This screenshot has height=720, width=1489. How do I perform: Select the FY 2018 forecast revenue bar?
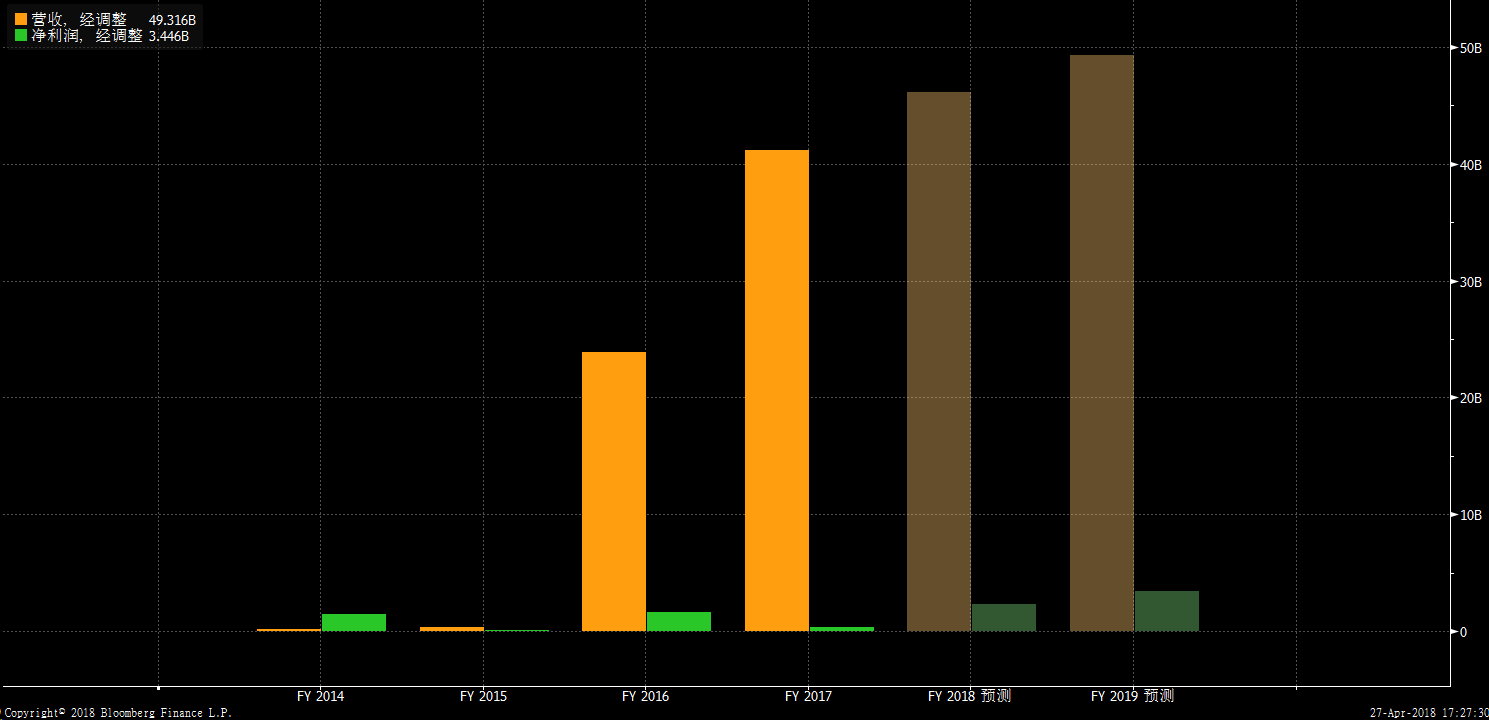[x=939, y=361]
